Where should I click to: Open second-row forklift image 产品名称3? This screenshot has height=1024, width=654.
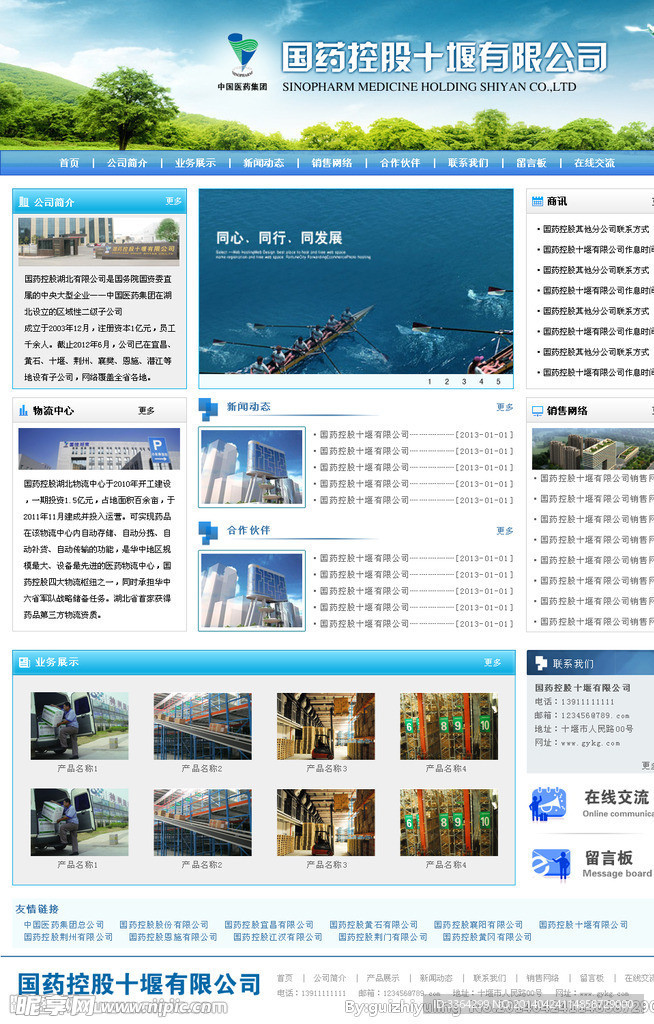coord(326,822)
